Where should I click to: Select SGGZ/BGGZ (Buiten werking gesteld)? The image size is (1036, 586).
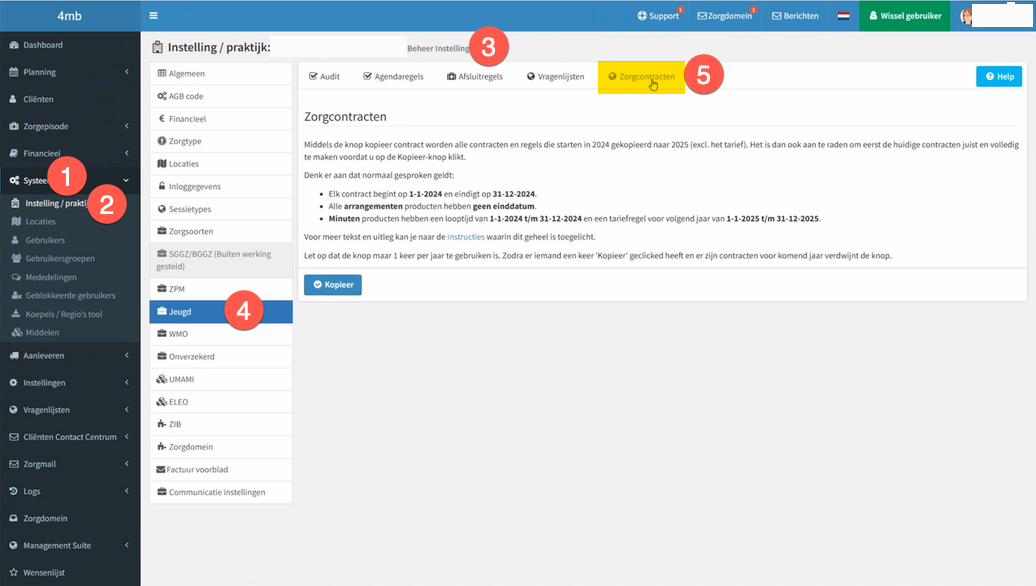pos(221,260)
